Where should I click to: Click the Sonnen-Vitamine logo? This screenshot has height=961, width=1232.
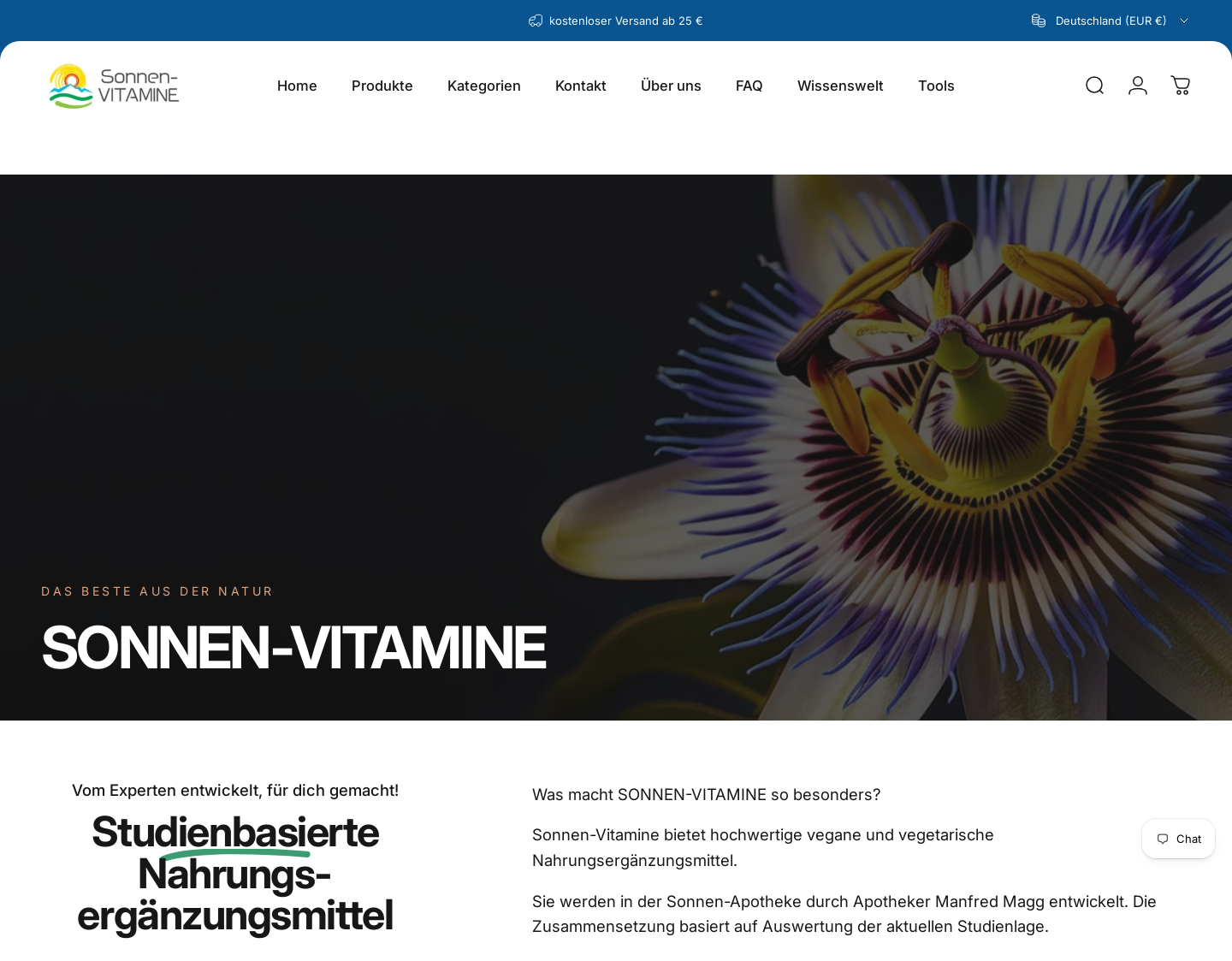(x=114, y=86)
